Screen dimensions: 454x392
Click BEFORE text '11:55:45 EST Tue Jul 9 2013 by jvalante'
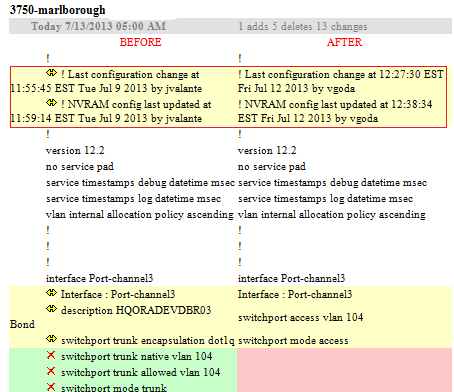point(106,89)
